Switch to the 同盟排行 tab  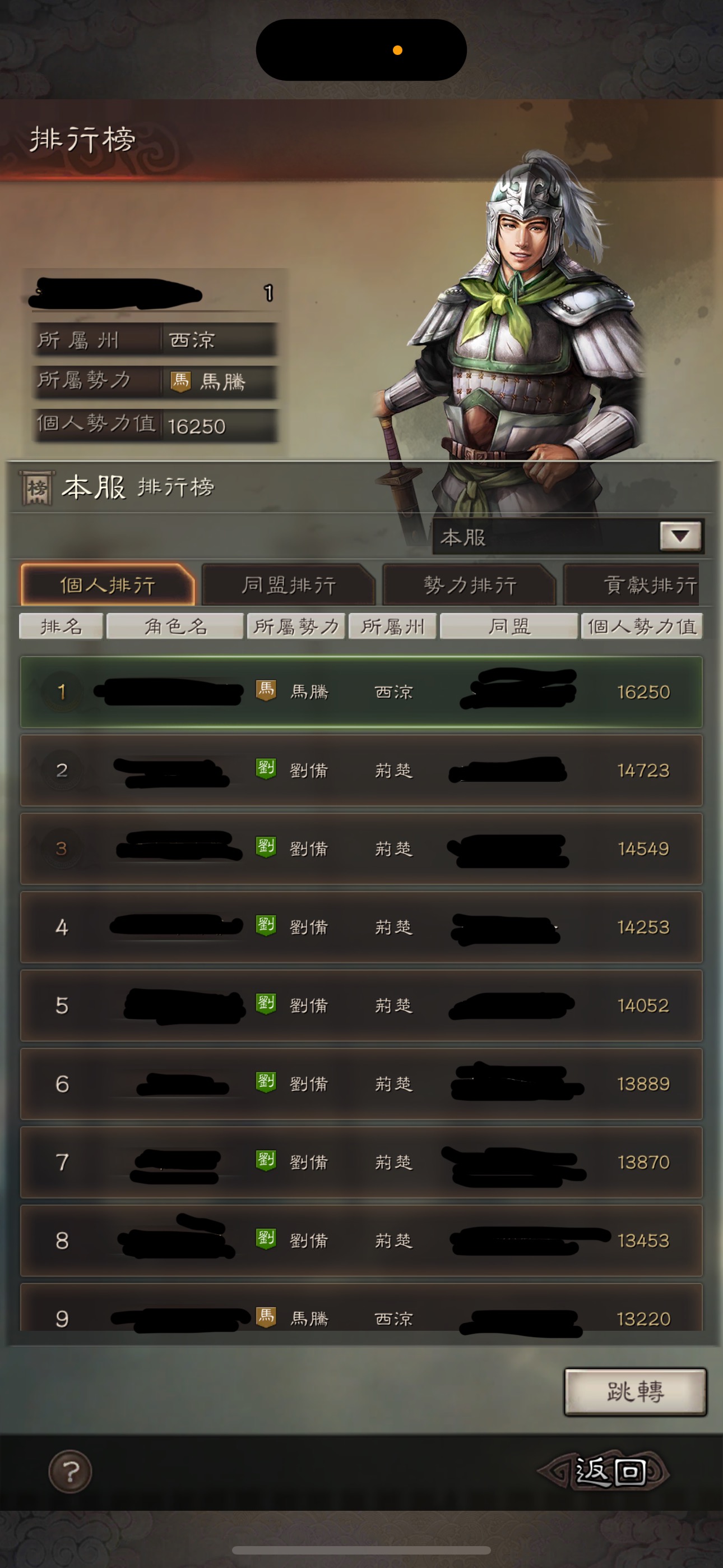point(289,585)
